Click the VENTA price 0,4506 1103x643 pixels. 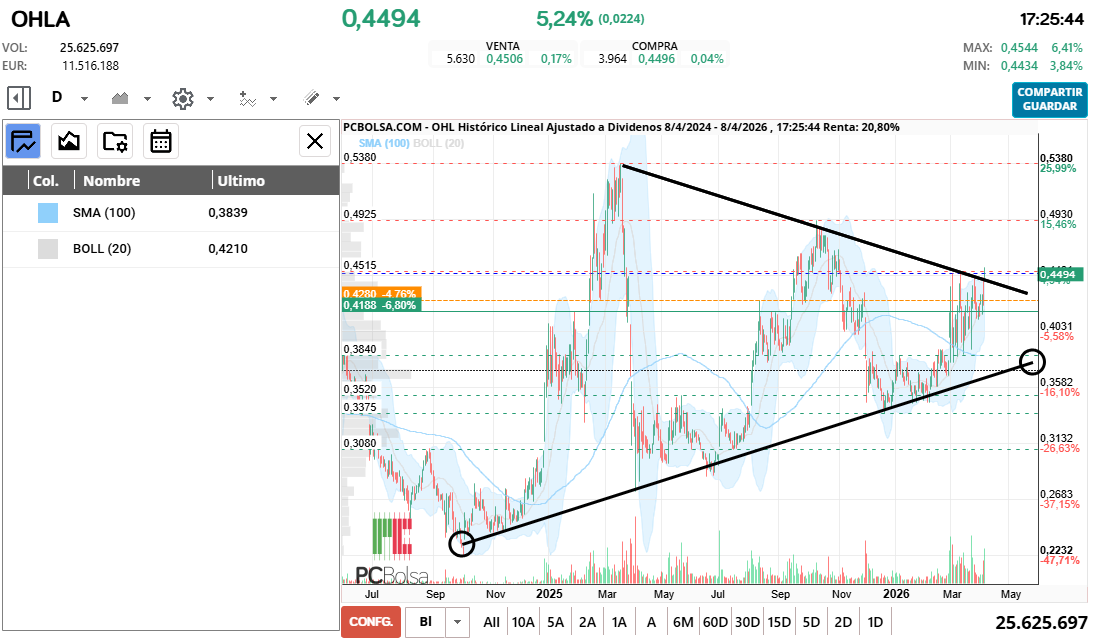click(x=504, y=59)
